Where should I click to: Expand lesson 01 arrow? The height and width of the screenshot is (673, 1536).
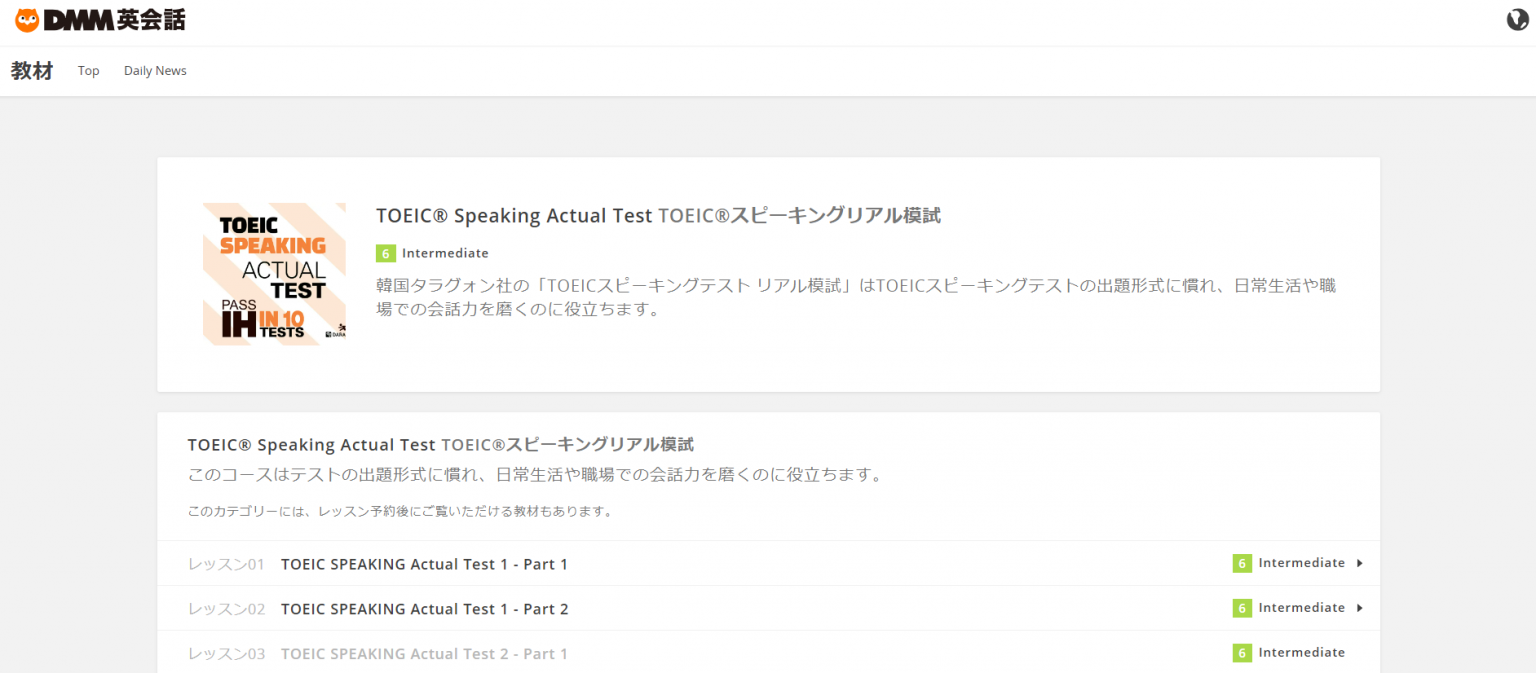[x=1360, y=563]
